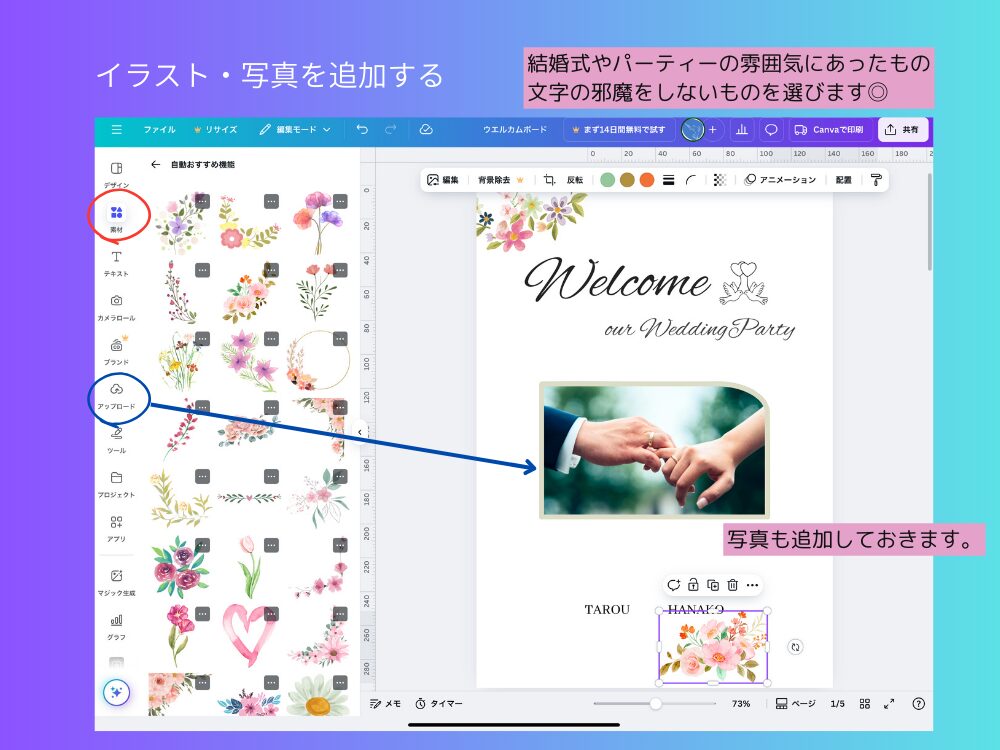Click the 共有 (Share) button
Viewport: 1000px width, 750px height.
point(901,130)
